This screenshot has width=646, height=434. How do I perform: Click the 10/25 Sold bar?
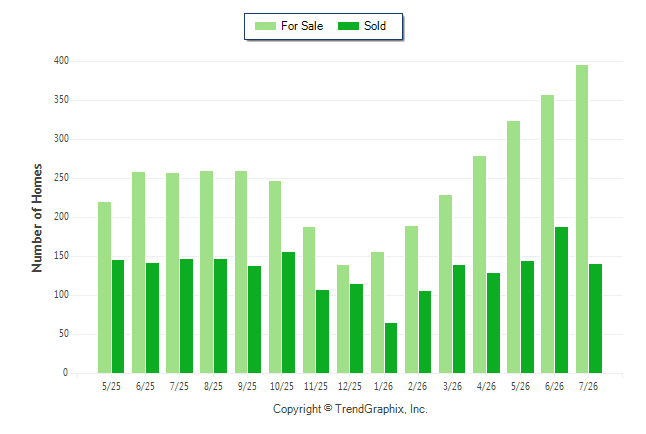pos(288,312)
